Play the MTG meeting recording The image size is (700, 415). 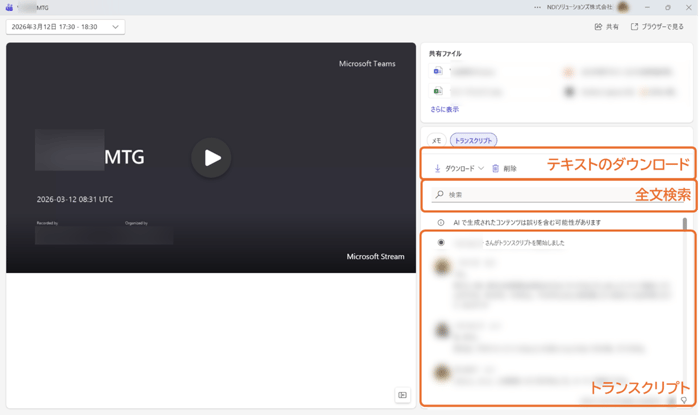point(211,158)
